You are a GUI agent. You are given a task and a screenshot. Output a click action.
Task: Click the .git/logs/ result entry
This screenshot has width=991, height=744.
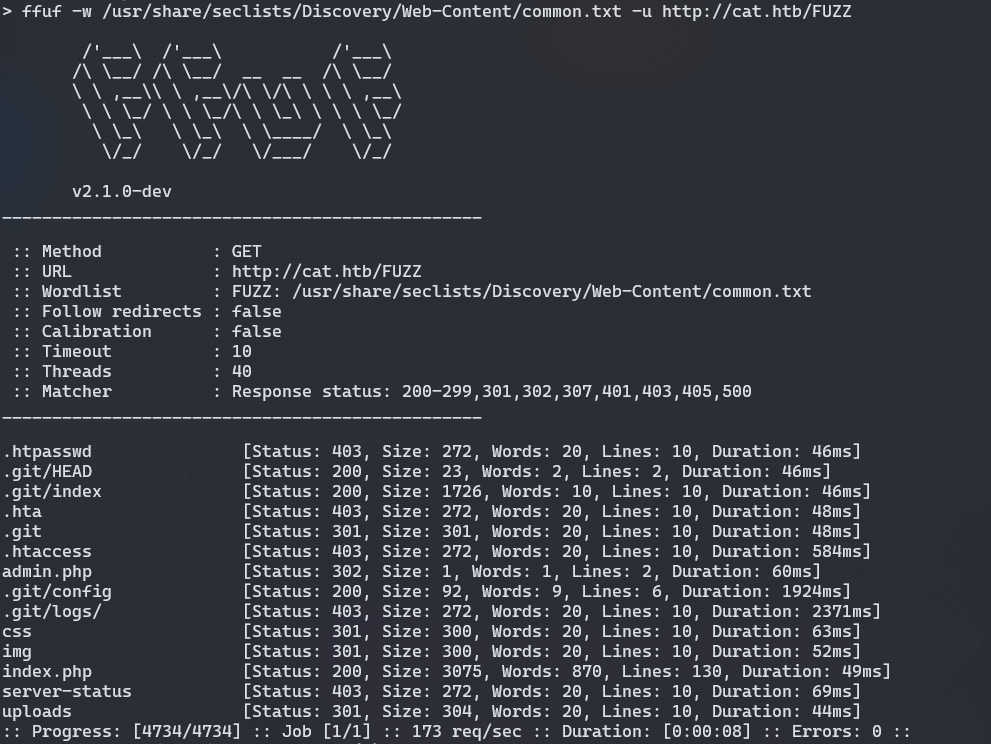click(52, 611)
